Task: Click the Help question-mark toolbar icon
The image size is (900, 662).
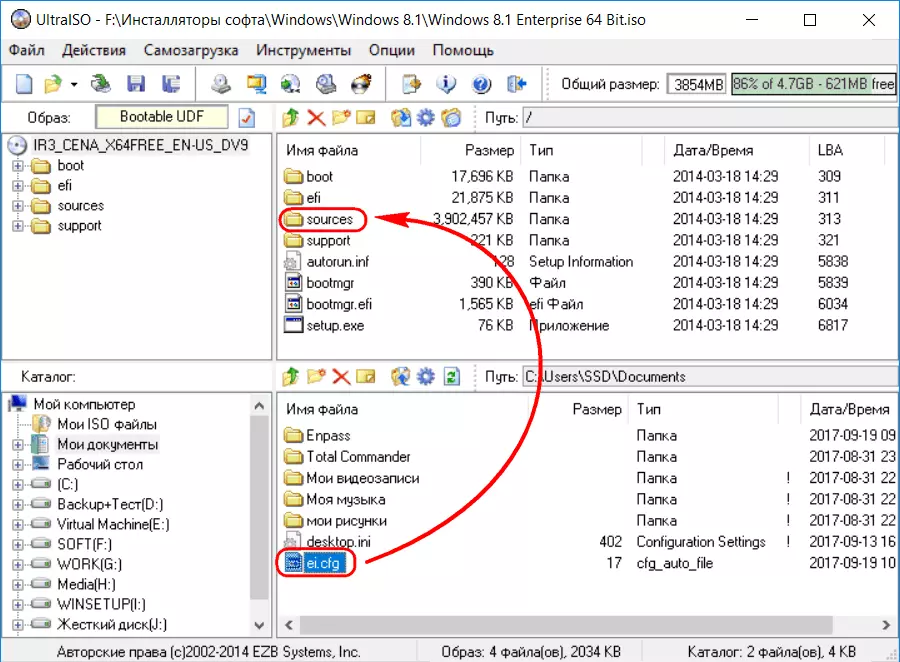Action: (482, 84)
